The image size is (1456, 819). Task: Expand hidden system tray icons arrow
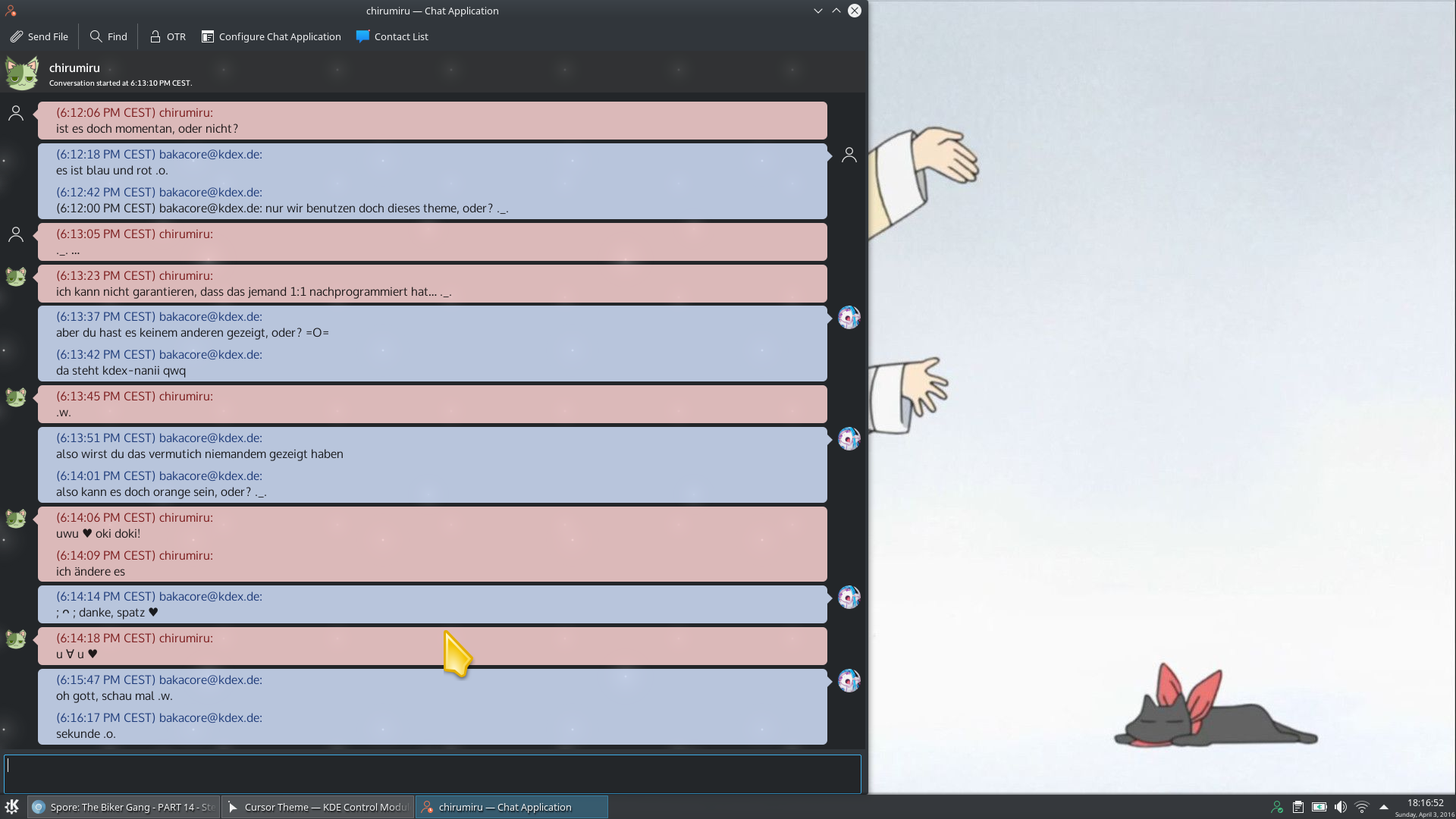(1384, 807)
